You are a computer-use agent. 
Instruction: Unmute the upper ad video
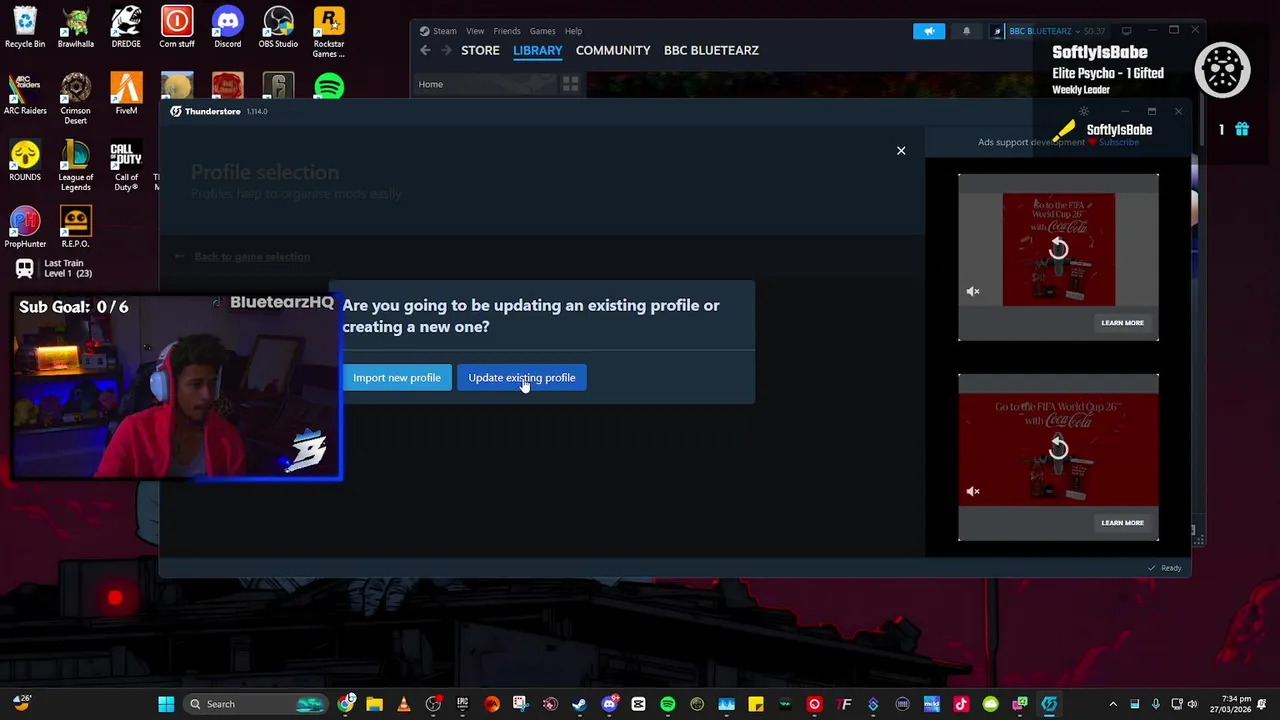tap(973, 292)
